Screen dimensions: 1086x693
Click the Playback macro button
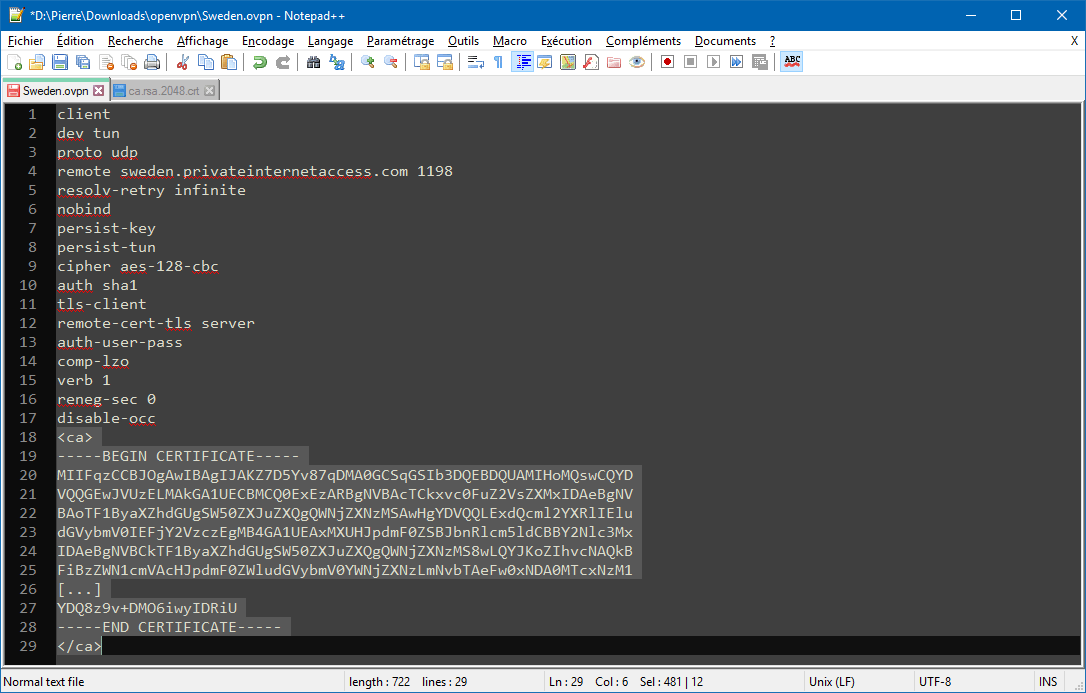pos(713,62)
